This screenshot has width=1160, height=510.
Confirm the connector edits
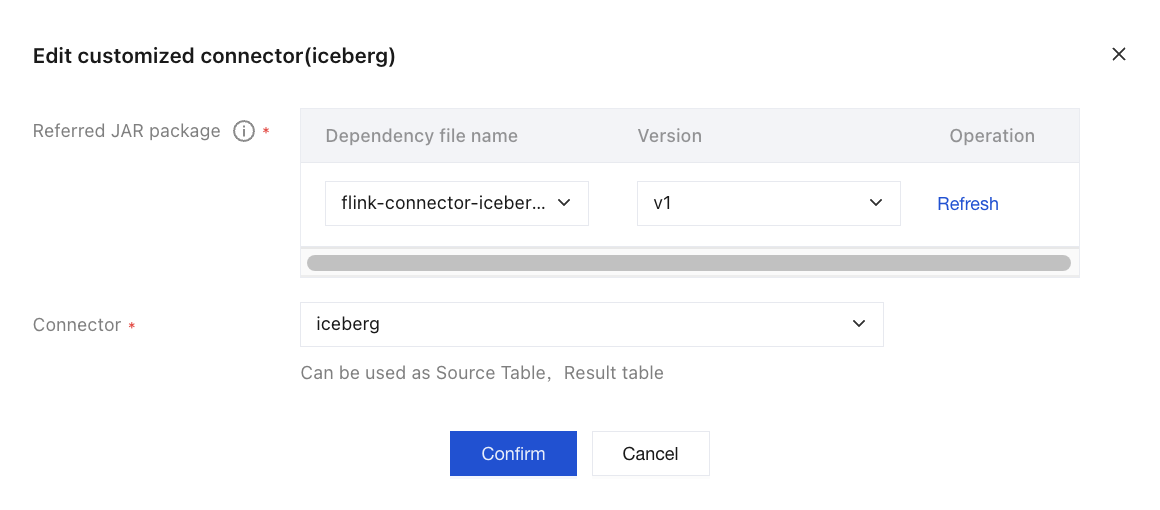(513, 453)
